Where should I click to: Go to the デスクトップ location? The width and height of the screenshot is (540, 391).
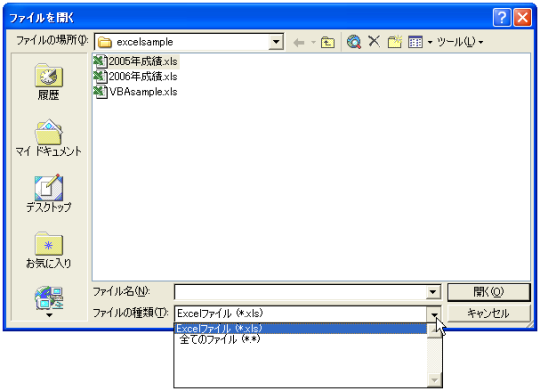49,194
